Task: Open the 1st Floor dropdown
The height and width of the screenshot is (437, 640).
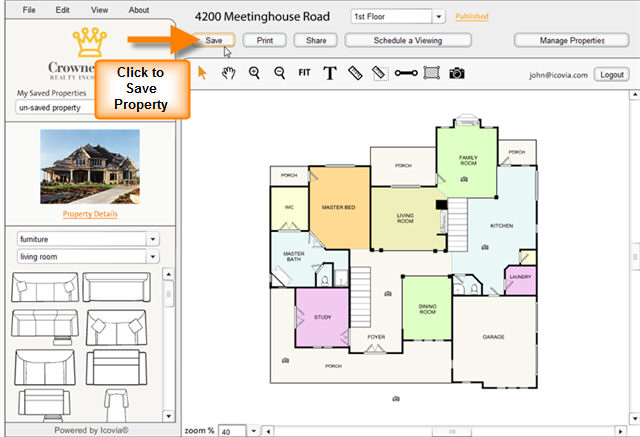Action: tap(438, 17)
